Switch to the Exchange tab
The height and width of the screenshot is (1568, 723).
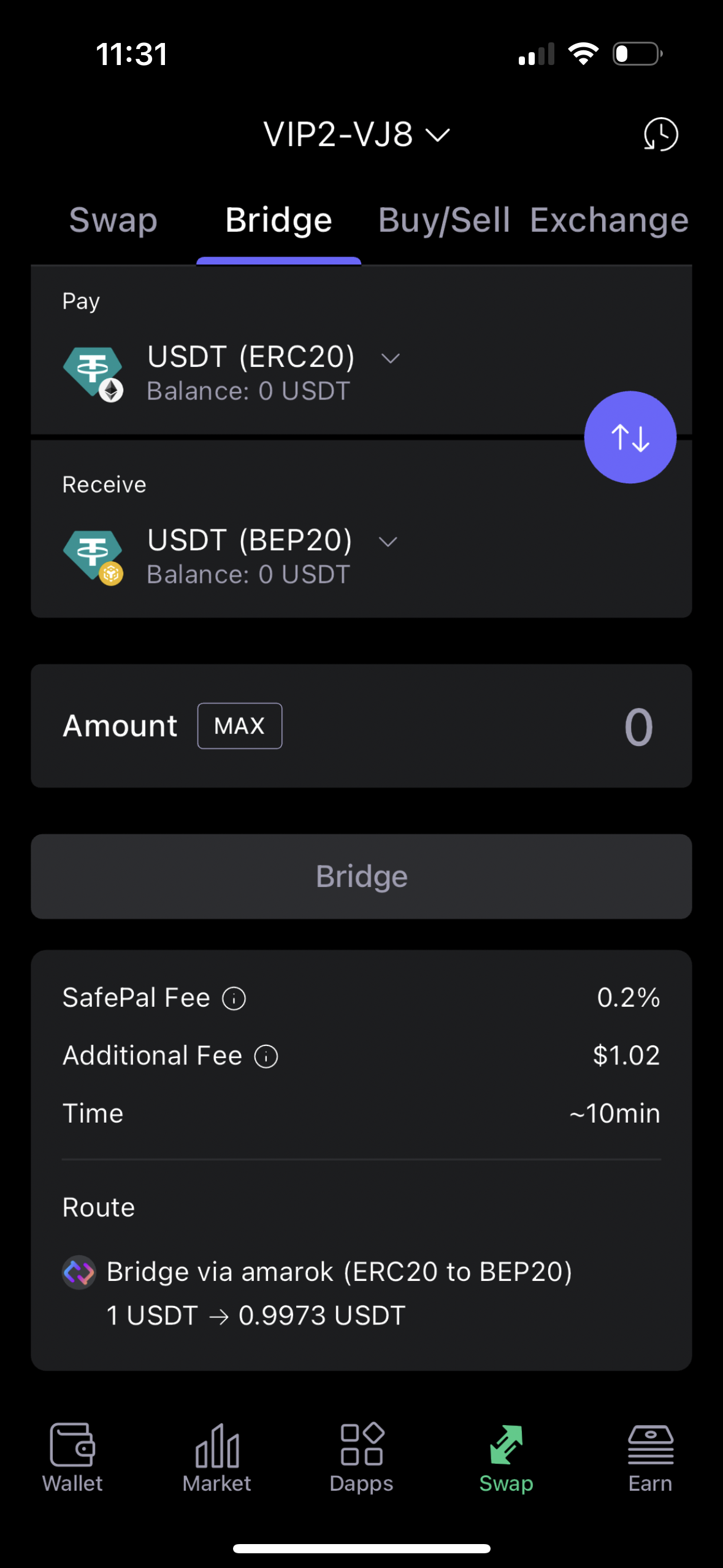pos(609,220)
